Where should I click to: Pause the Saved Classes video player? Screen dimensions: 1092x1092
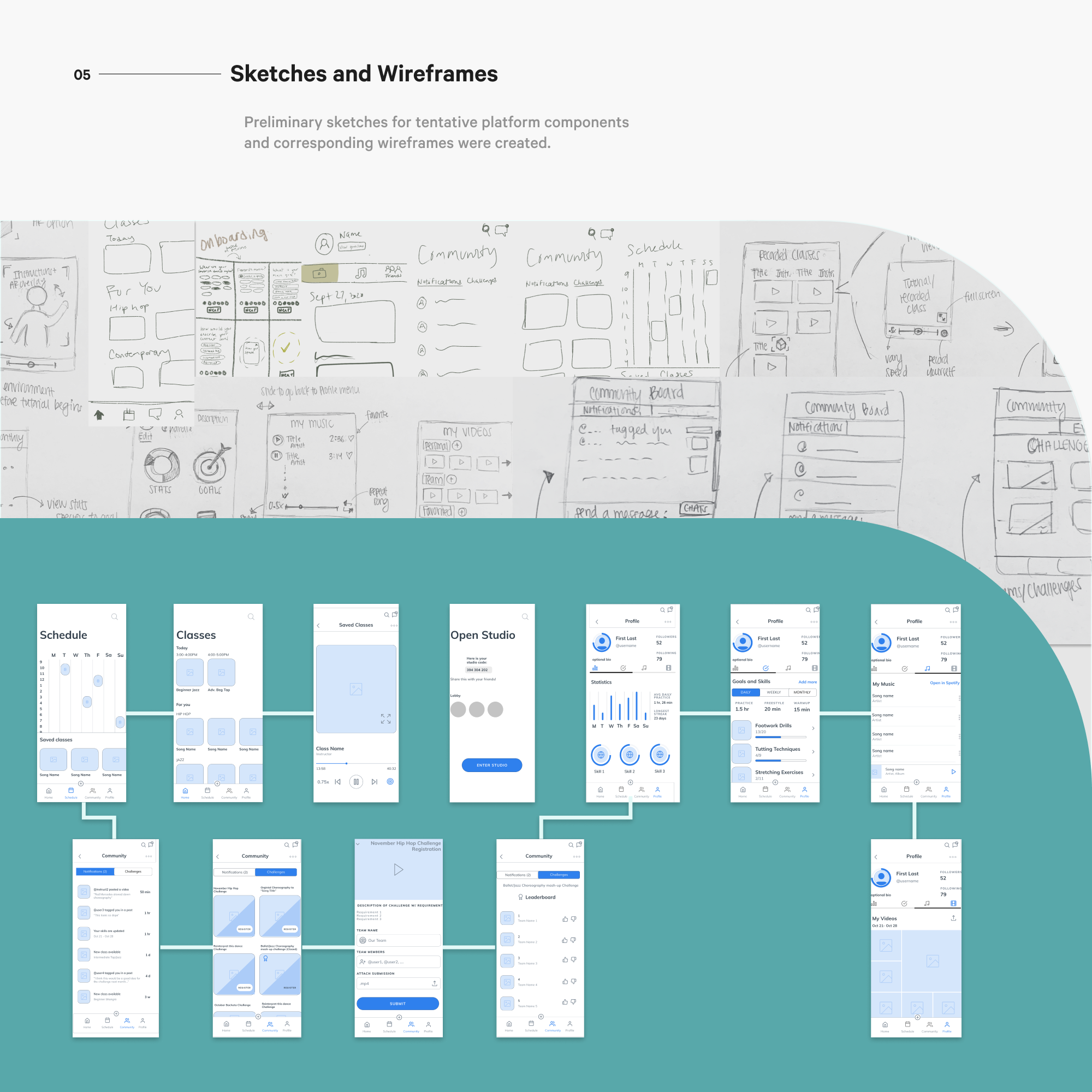pos(356,782)
